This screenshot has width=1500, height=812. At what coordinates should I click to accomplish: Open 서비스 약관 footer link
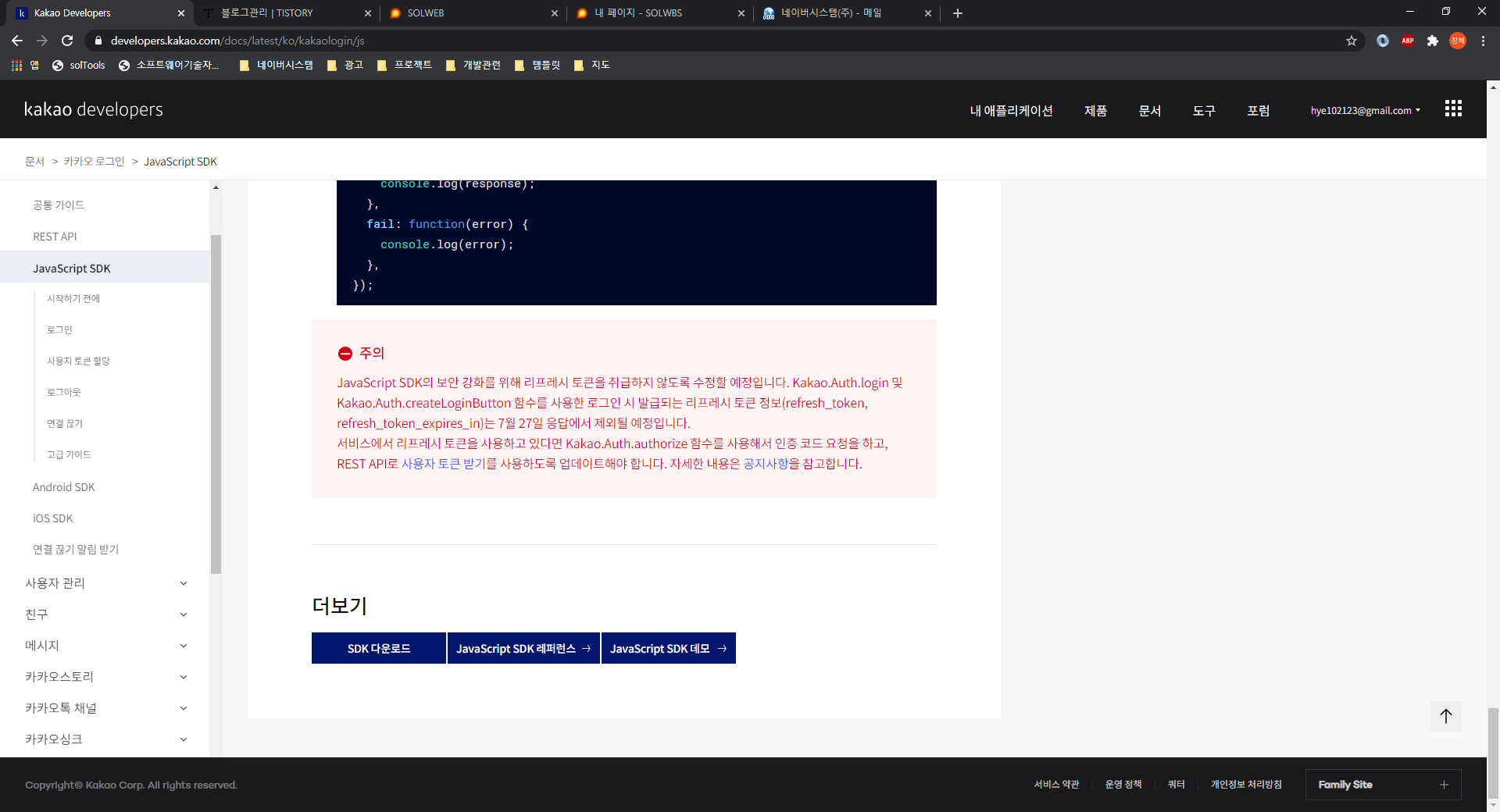(x=1056, y=785)
